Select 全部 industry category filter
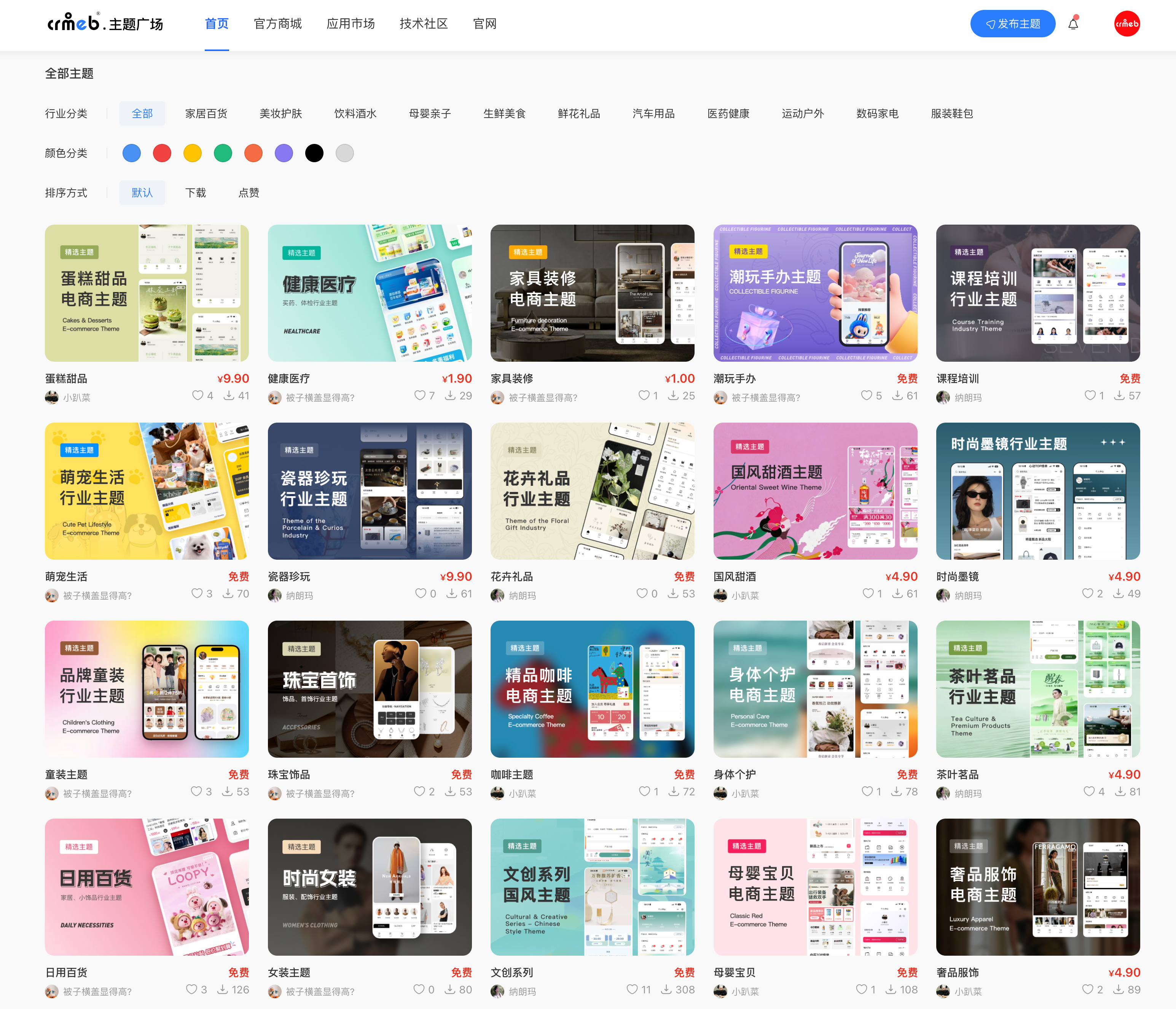This screenshot has width=1176, height=1009. [x=142, y=113]
